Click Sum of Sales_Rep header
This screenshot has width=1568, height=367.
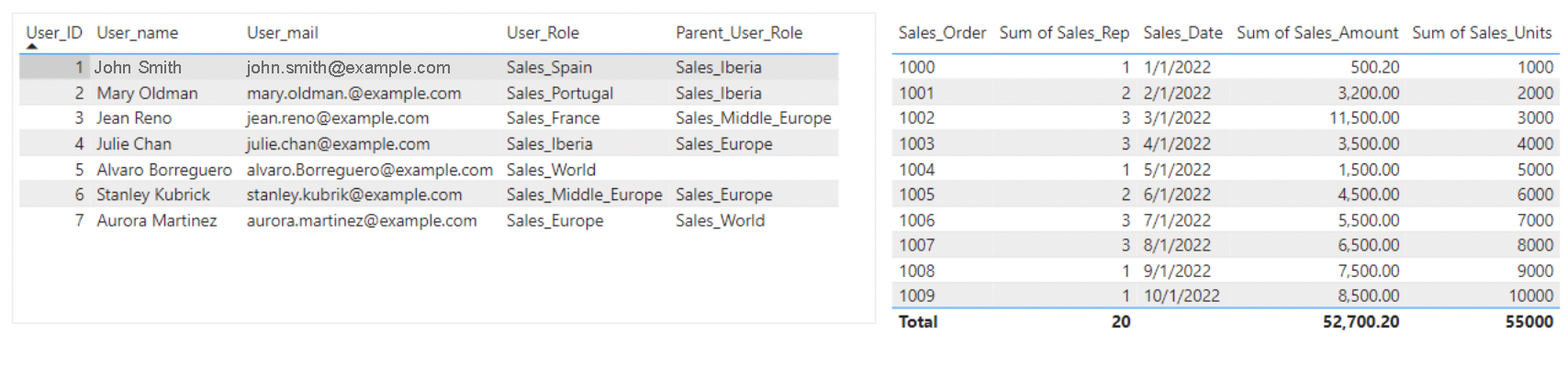click(1064, 33)
